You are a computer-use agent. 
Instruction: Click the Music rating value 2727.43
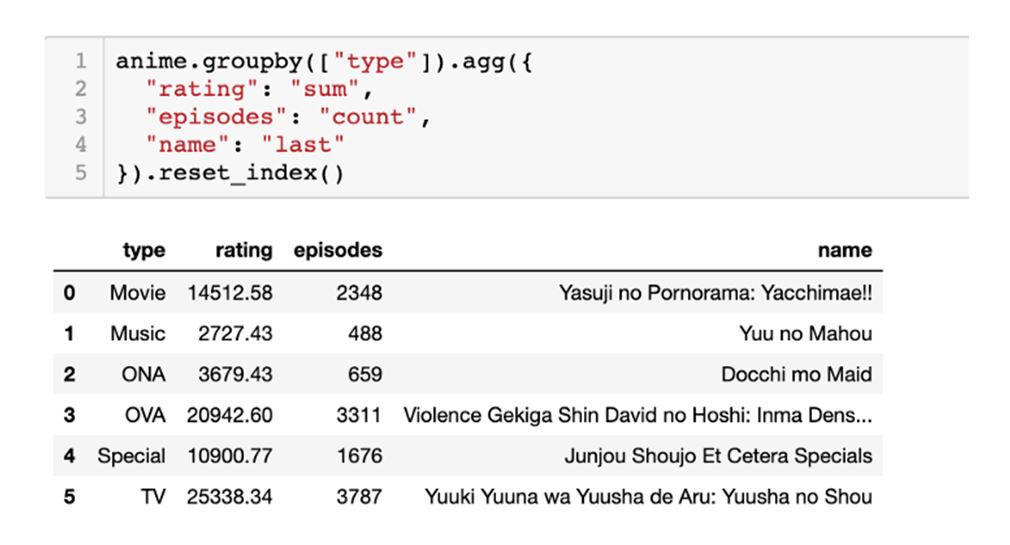235,334
